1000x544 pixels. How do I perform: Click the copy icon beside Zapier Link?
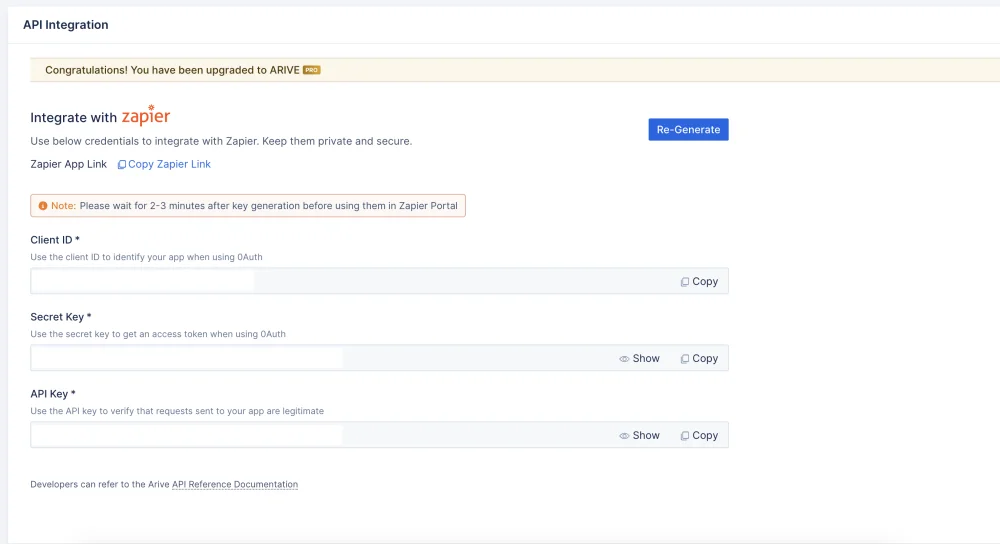pos(122,165)
